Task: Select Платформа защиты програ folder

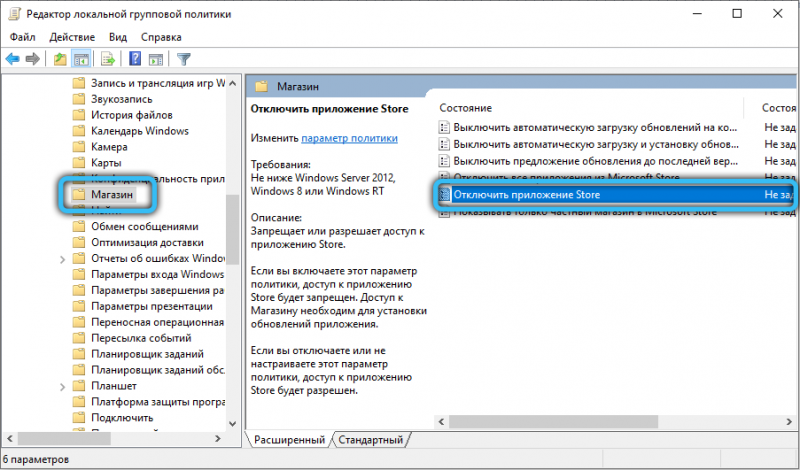Action: (x=158, y=402)
